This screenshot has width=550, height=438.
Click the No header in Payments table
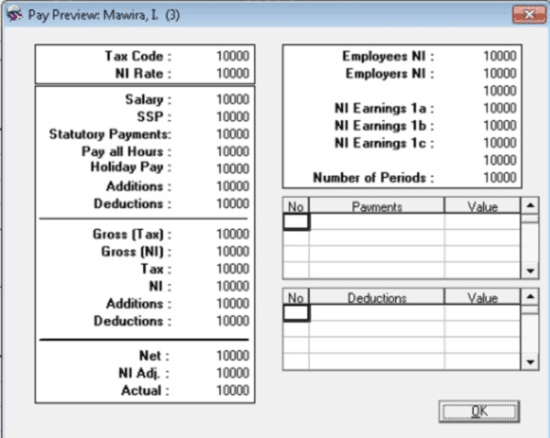pyautogui.click(x=296, y=206)
